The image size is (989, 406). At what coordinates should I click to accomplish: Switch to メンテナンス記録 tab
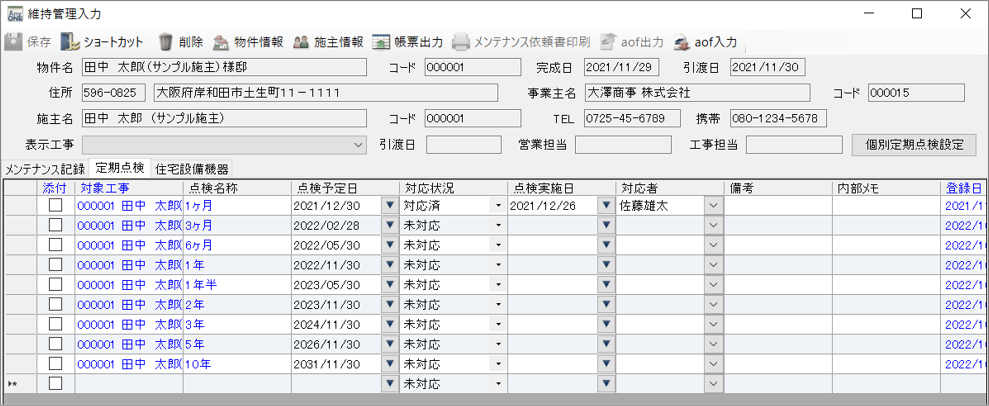tap(44, 168)
